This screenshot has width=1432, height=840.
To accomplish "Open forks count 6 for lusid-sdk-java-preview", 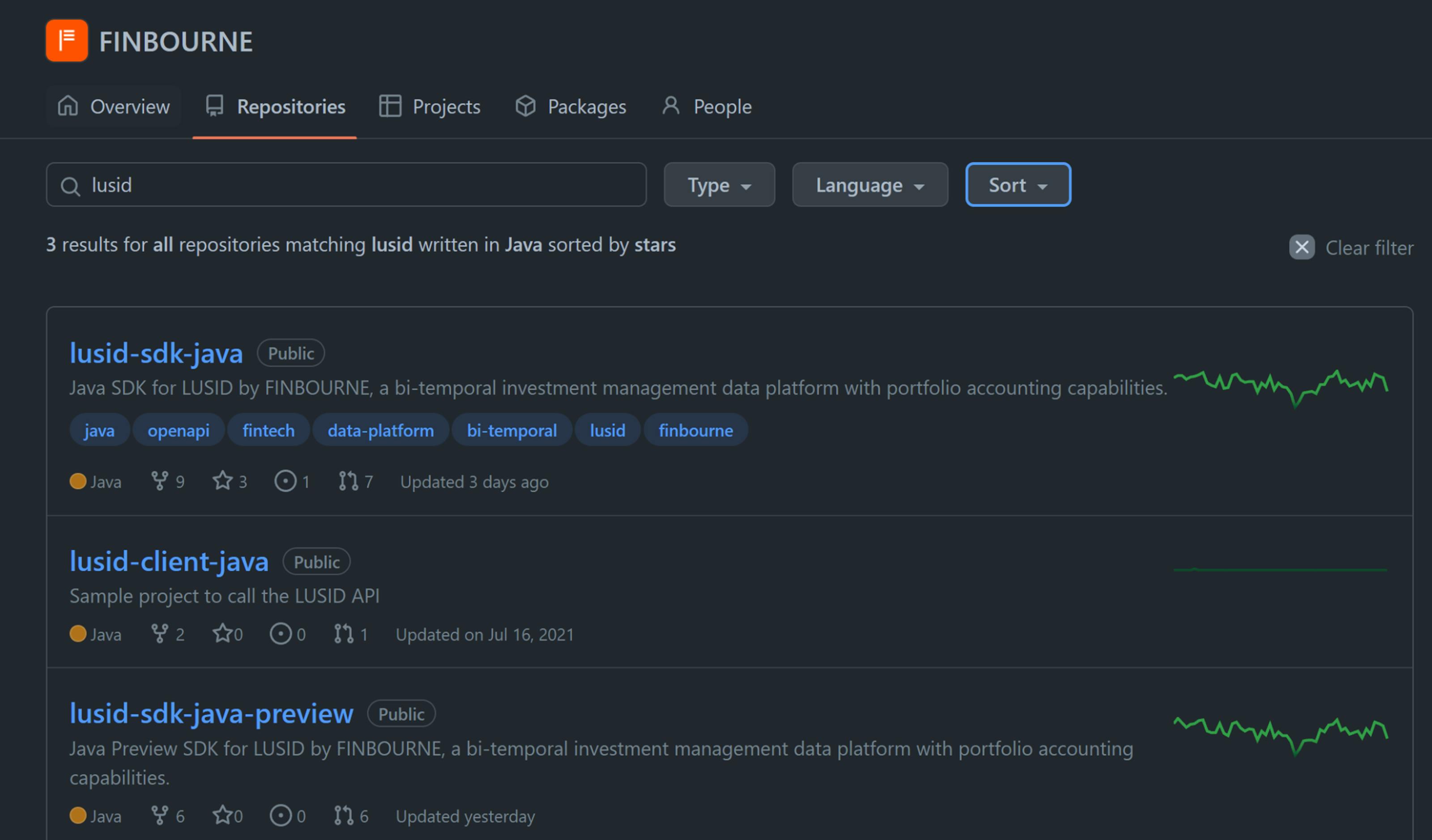I will coord(168,815).
